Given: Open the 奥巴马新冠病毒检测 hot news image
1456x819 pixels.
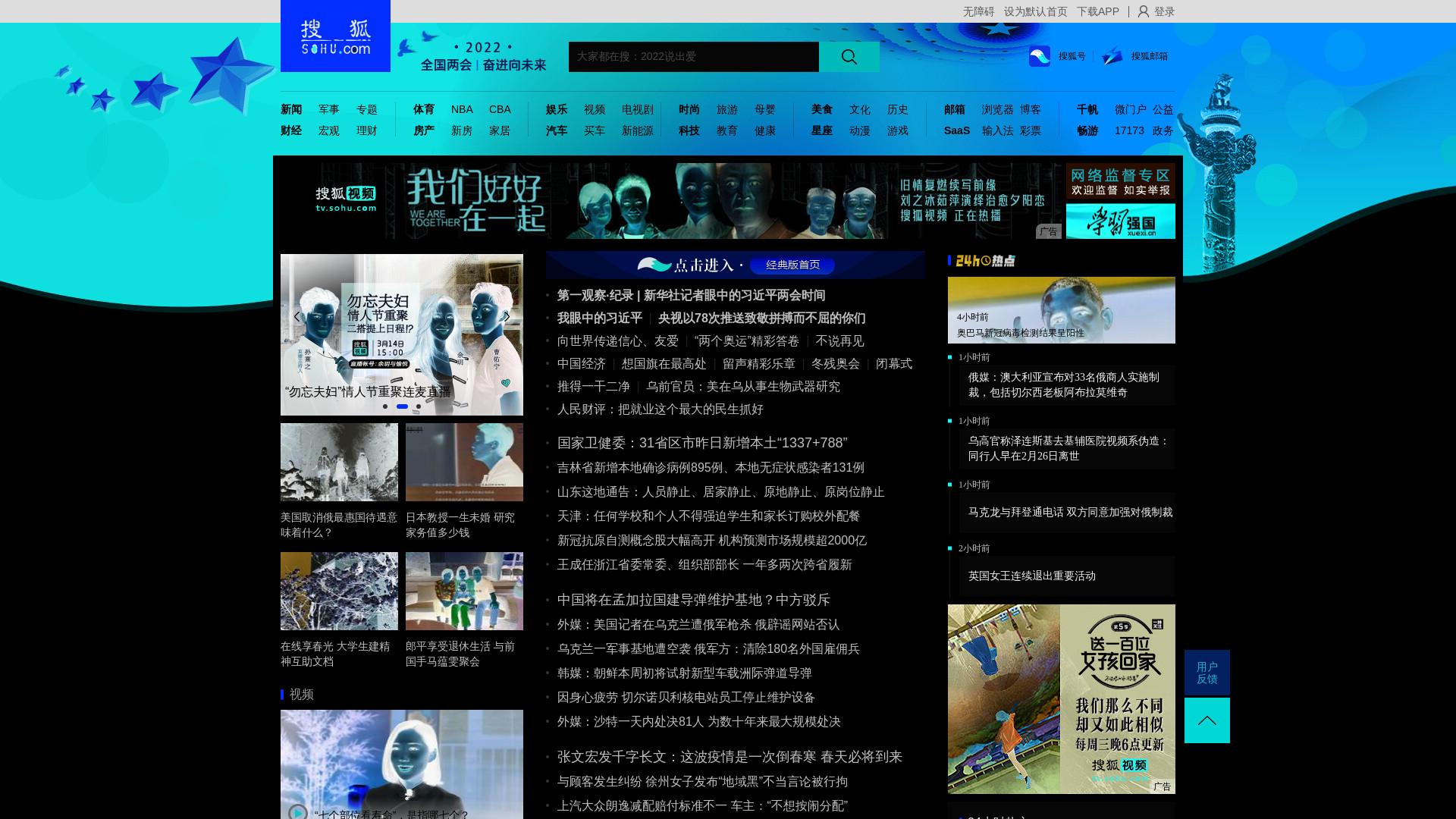Looking at the screenshot, I should [1062, 310].
